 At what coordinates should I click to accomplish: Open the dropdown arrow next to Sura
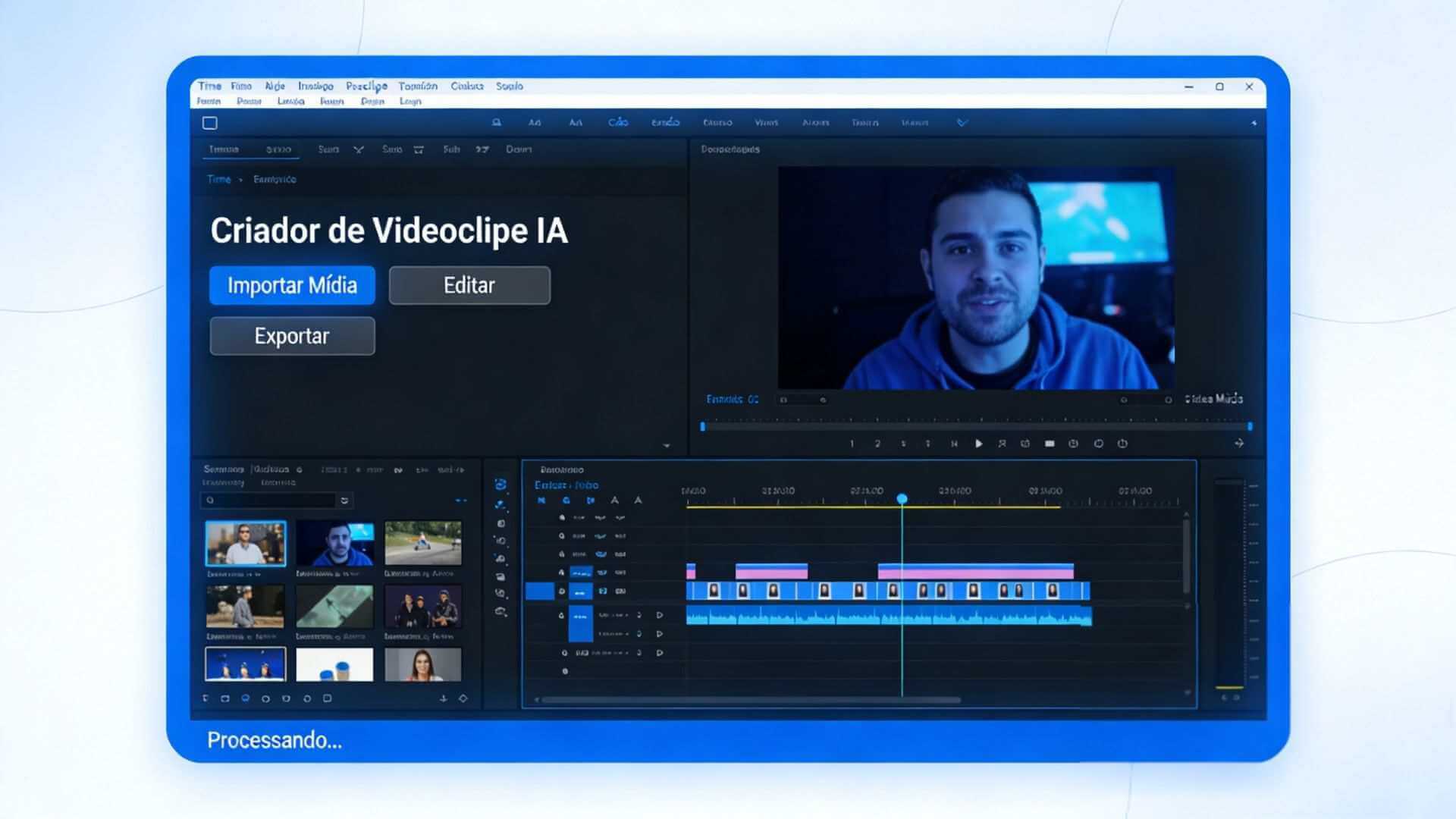pos(359,149)
